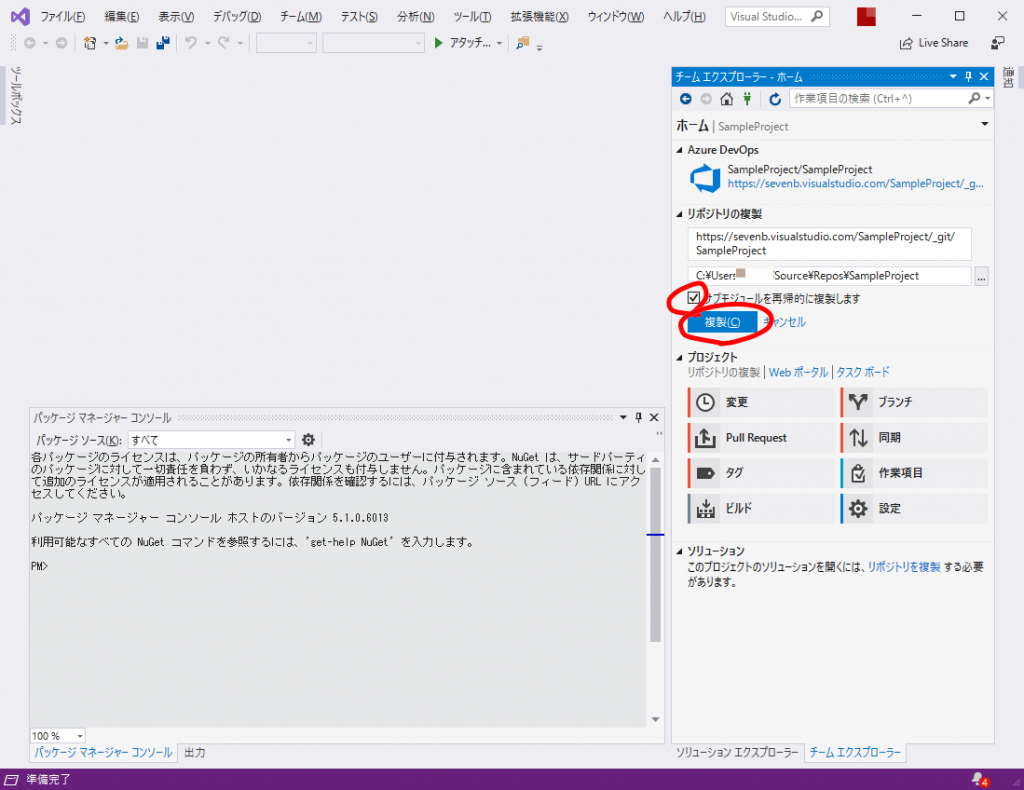Image resolution: width=1024 pixels, height=790 pixels.
Task: Click the Redo toolbar icon
Action: click(224, 43)
